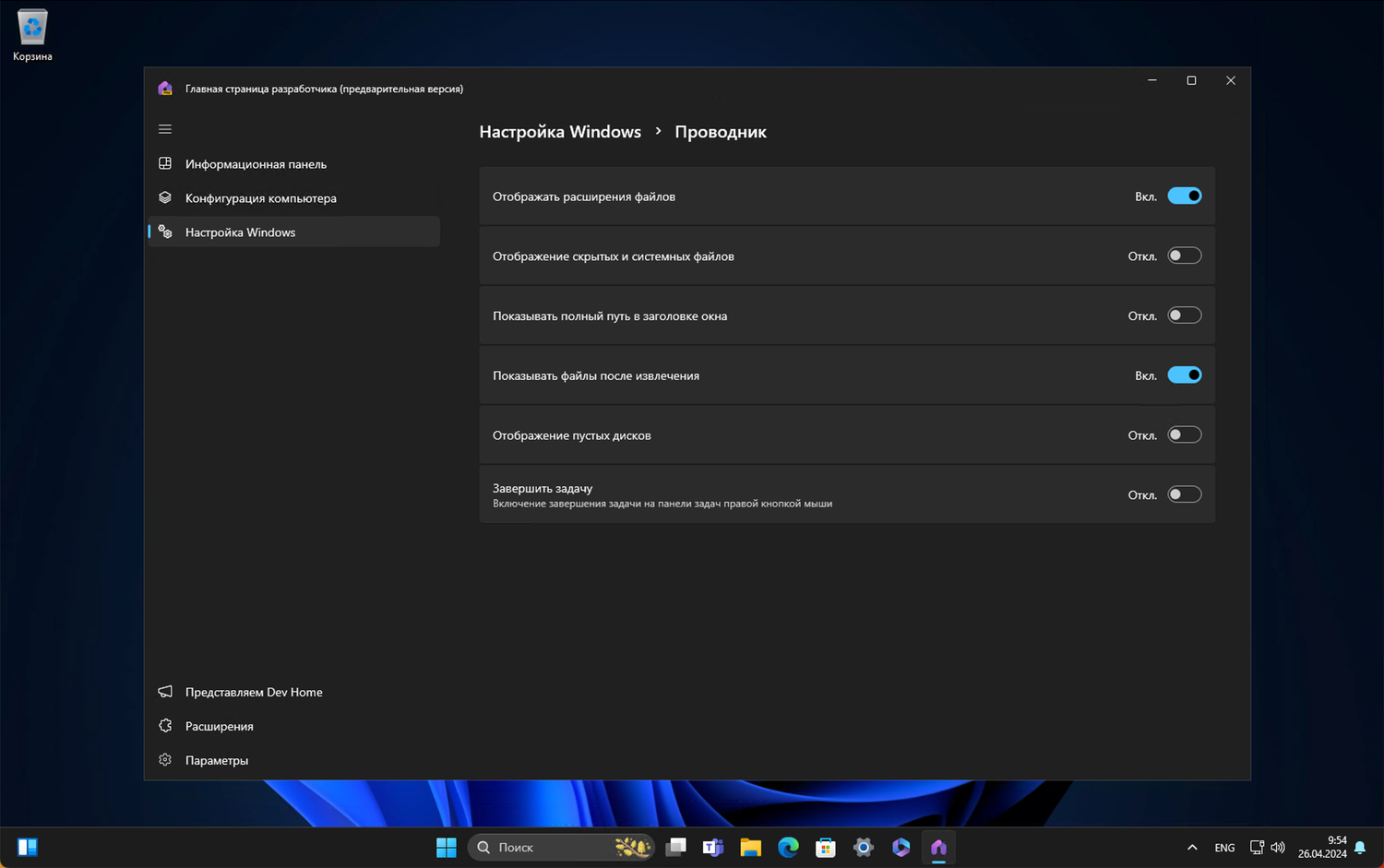The width and height of the screenshot is (1384, 868).
Task: Open the Widgets icon in taskbar corner
Action: pos(28,847)
